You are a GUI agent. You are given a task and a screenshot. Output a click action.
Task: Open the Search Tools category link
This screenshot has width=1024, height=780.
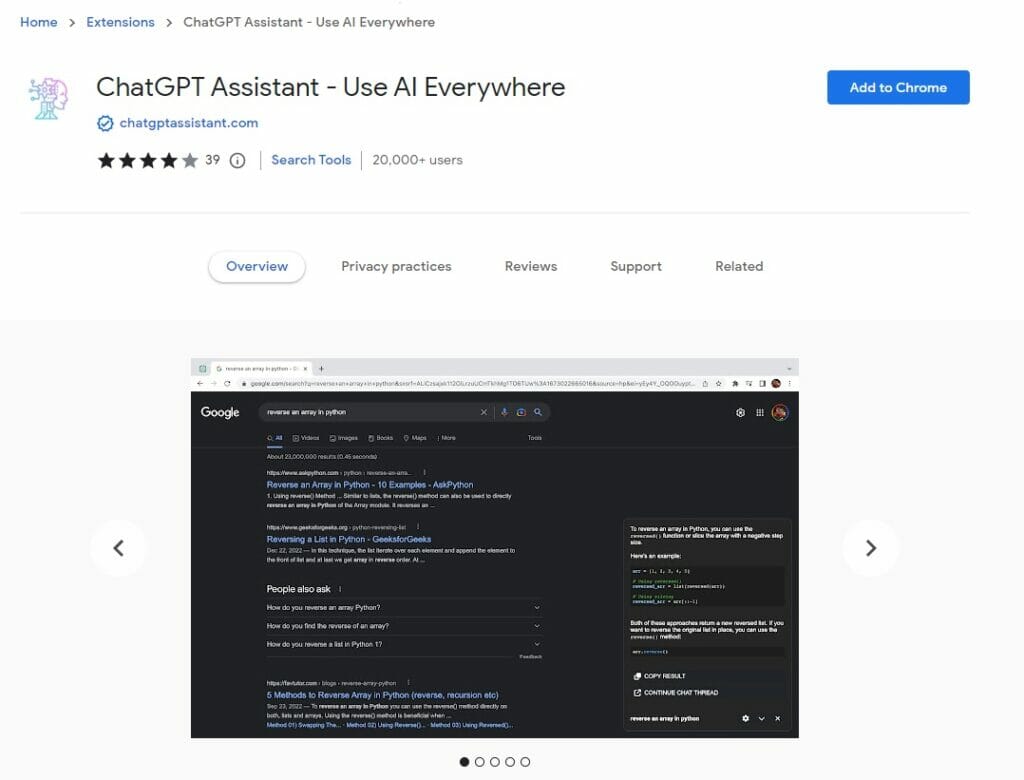click(x=311, y=160)
